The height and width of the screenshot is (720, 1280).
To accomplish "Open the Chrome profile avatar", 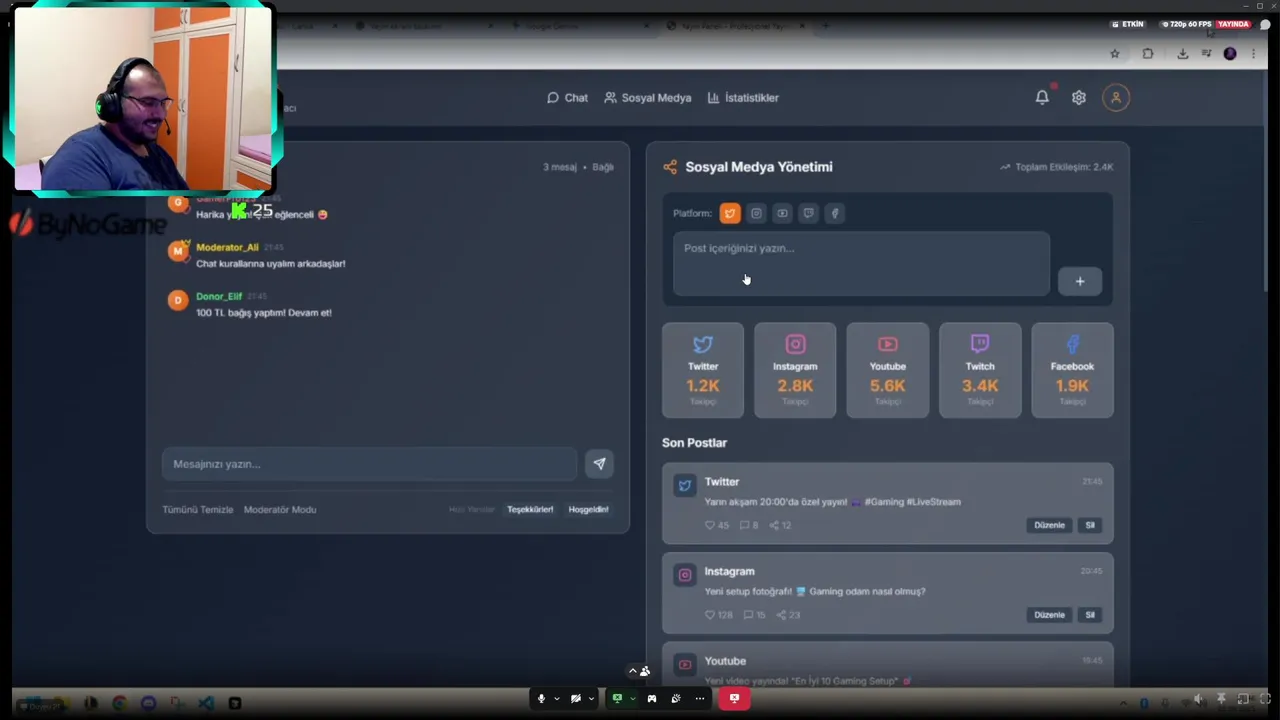I will coord(1230,54).
